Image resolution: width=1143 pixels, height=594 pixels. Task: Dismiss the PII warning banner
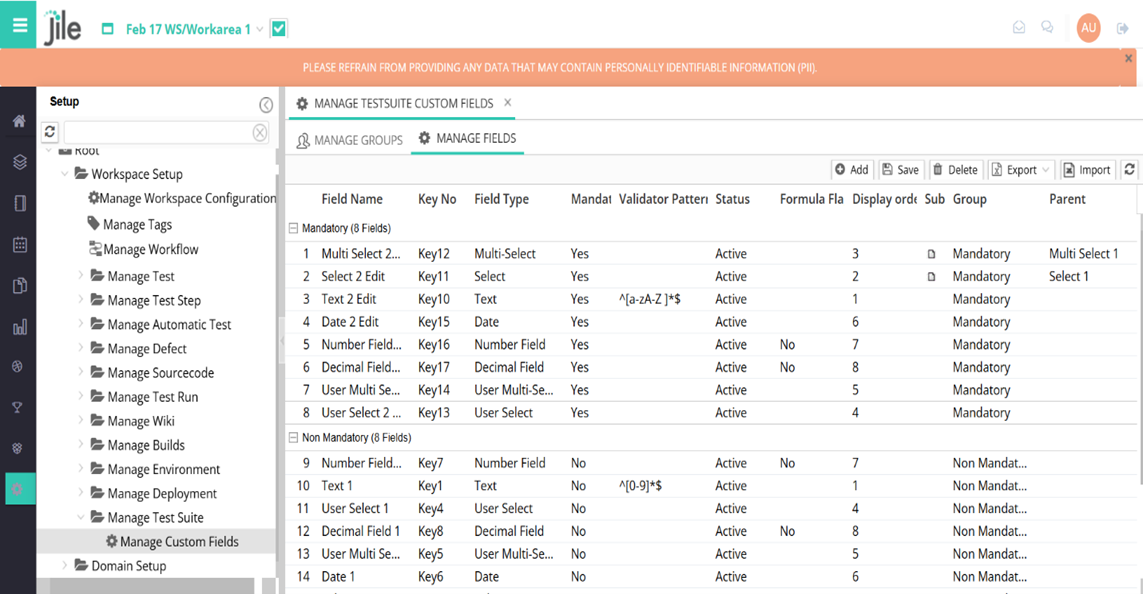(1128, 58)
